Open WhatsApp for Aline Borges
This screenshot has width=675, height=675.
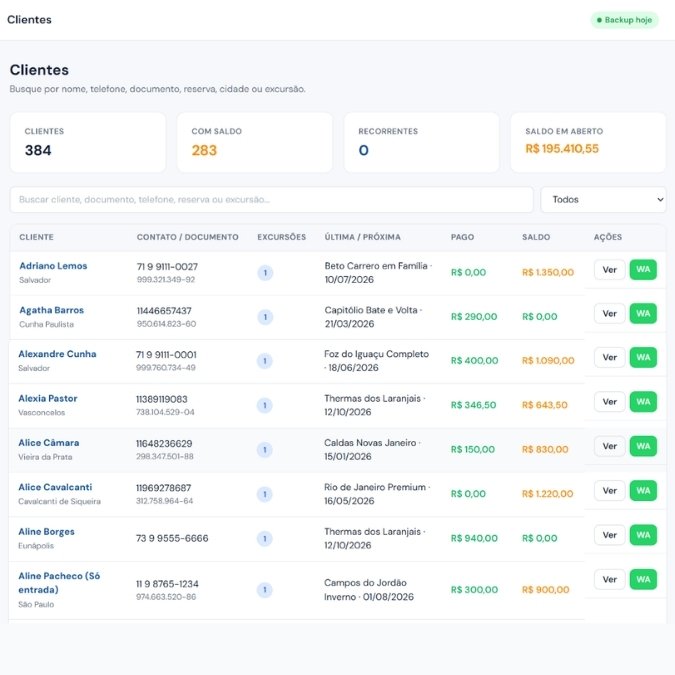click(643, 535)
